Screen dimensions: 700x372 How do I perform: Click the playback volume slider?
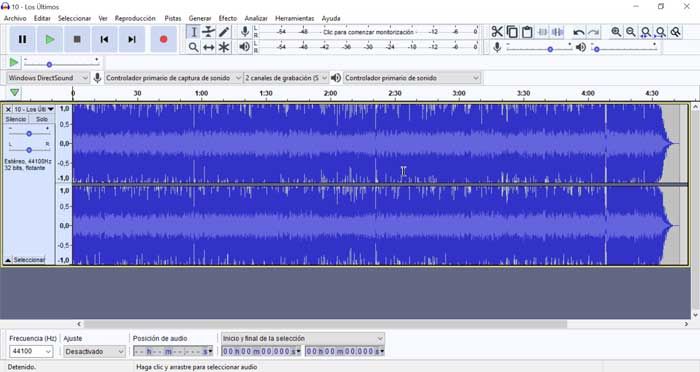(624, 48)
